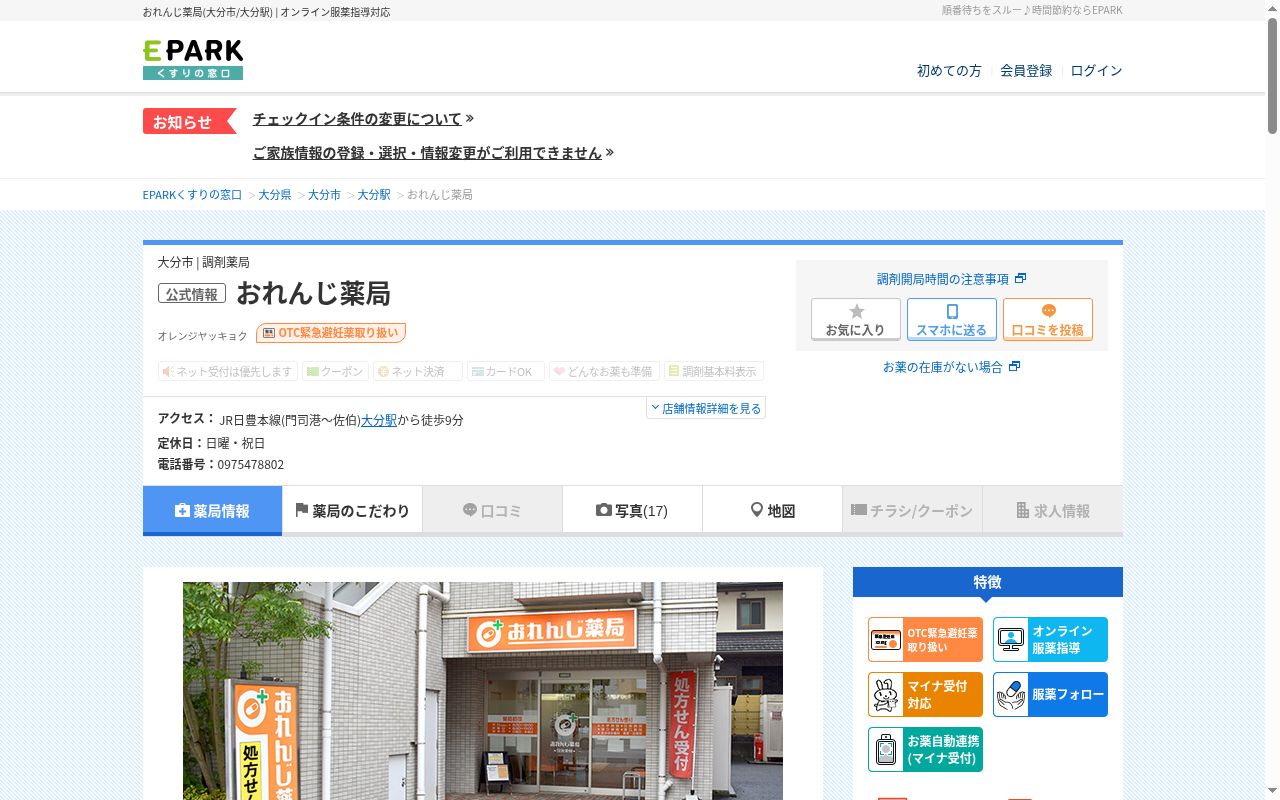Click the 公式情報 label
This screenshot has height=800, width=1280.
192,294
